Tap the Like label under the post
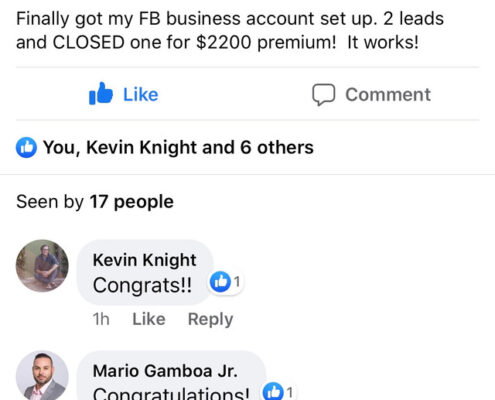The height and width of the screenshot is (400, 495). pos(141,95)
